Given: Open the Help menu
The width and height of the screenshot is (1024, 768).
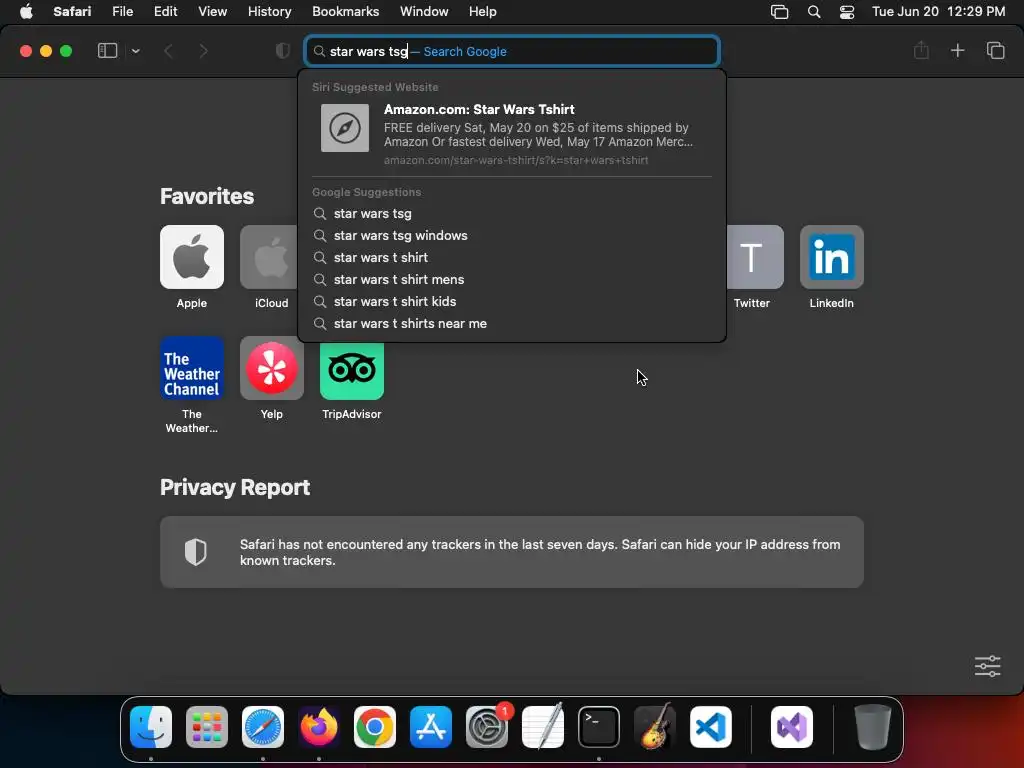Looking at the screenshot, I should (483, 12).
